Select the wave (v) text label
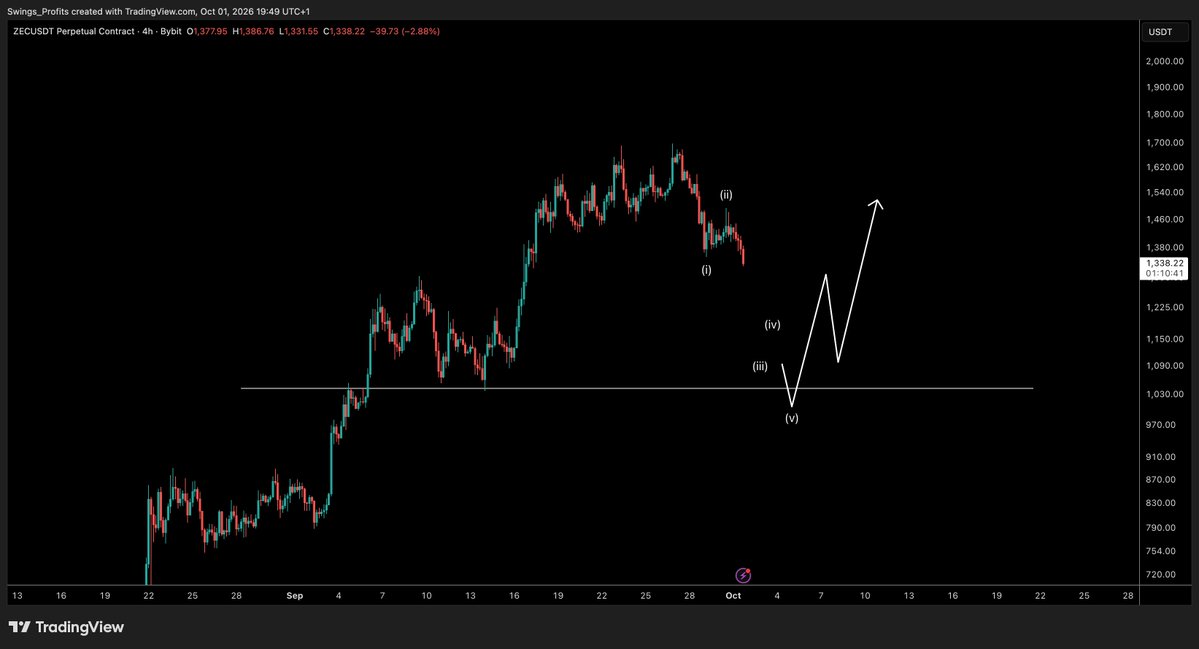The image size is (1199, 649). pos(791,418)
